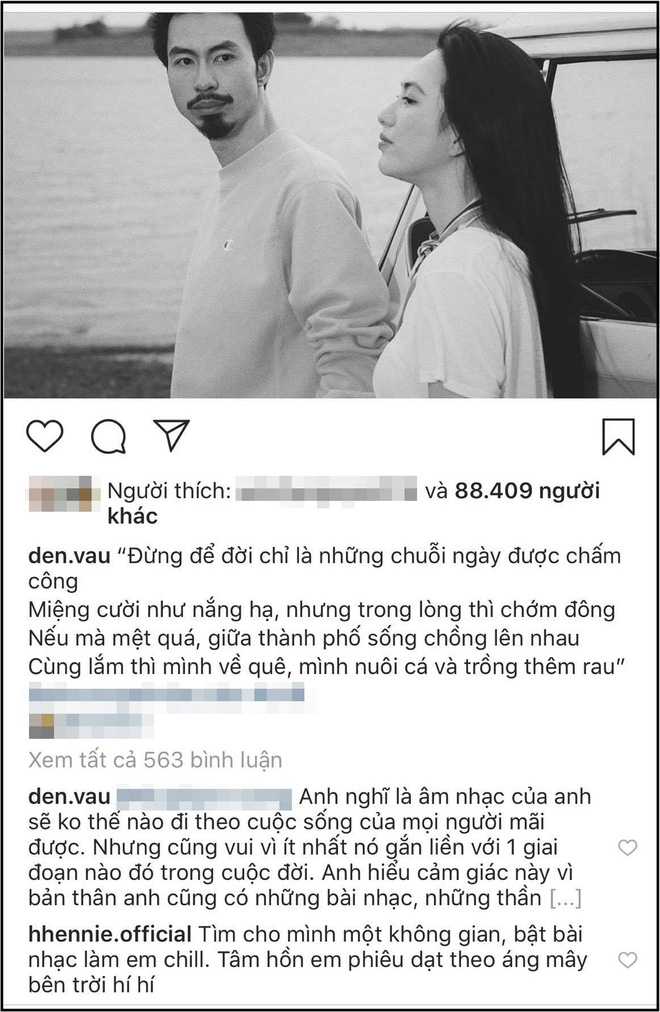Image resolution: width=660 pixels, height=1012 pixels.
Task: Tap the blurred mention in den.vau's comment
Action: pyautogui.click(x=205, y=798)
